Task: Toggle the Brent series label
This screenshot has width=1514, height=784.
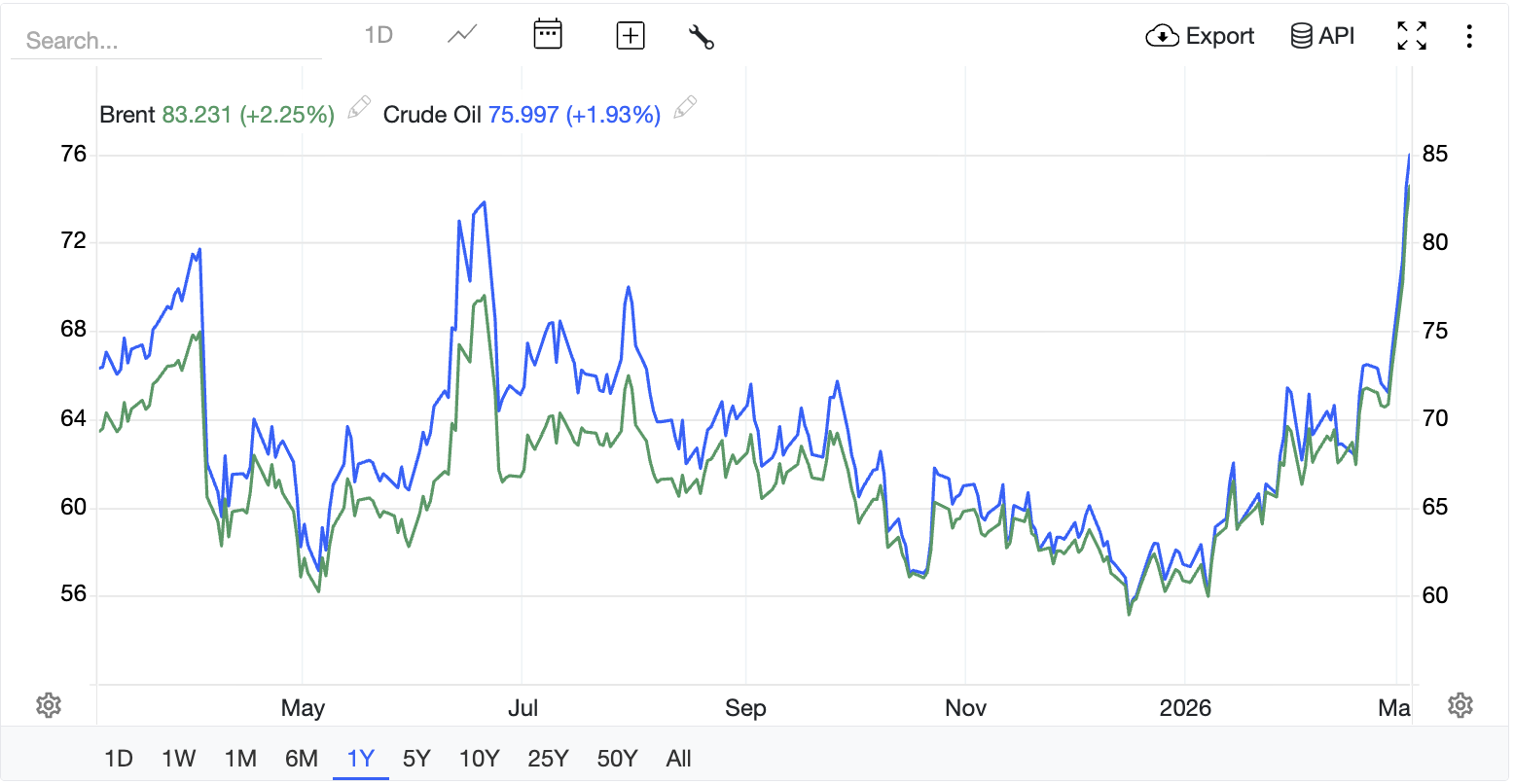Action: click(126, 114)
